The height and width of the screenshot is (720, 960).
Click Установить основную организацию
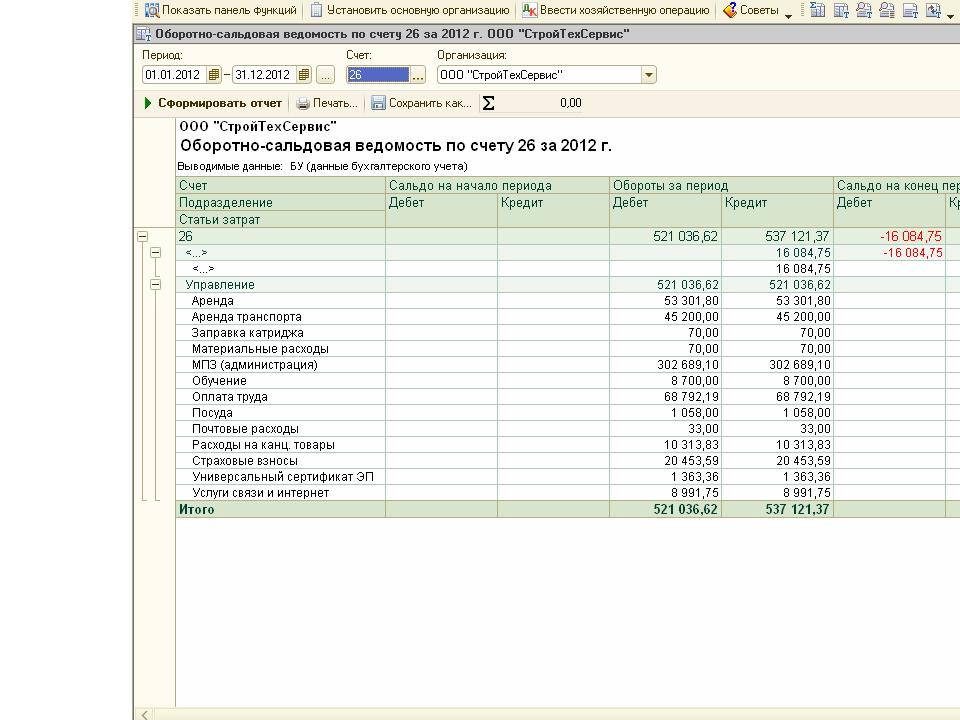tap(410, 10)
